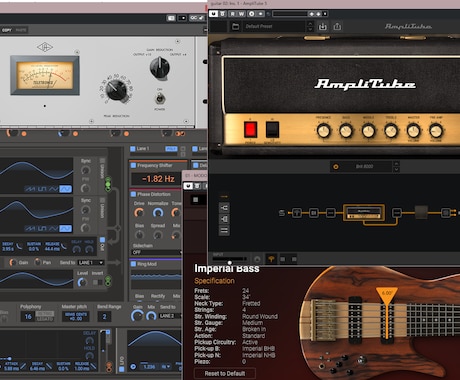460x380 pixels.
Task: Save preset using AmpliTube download-arrow icon
Action: [322, 26]
